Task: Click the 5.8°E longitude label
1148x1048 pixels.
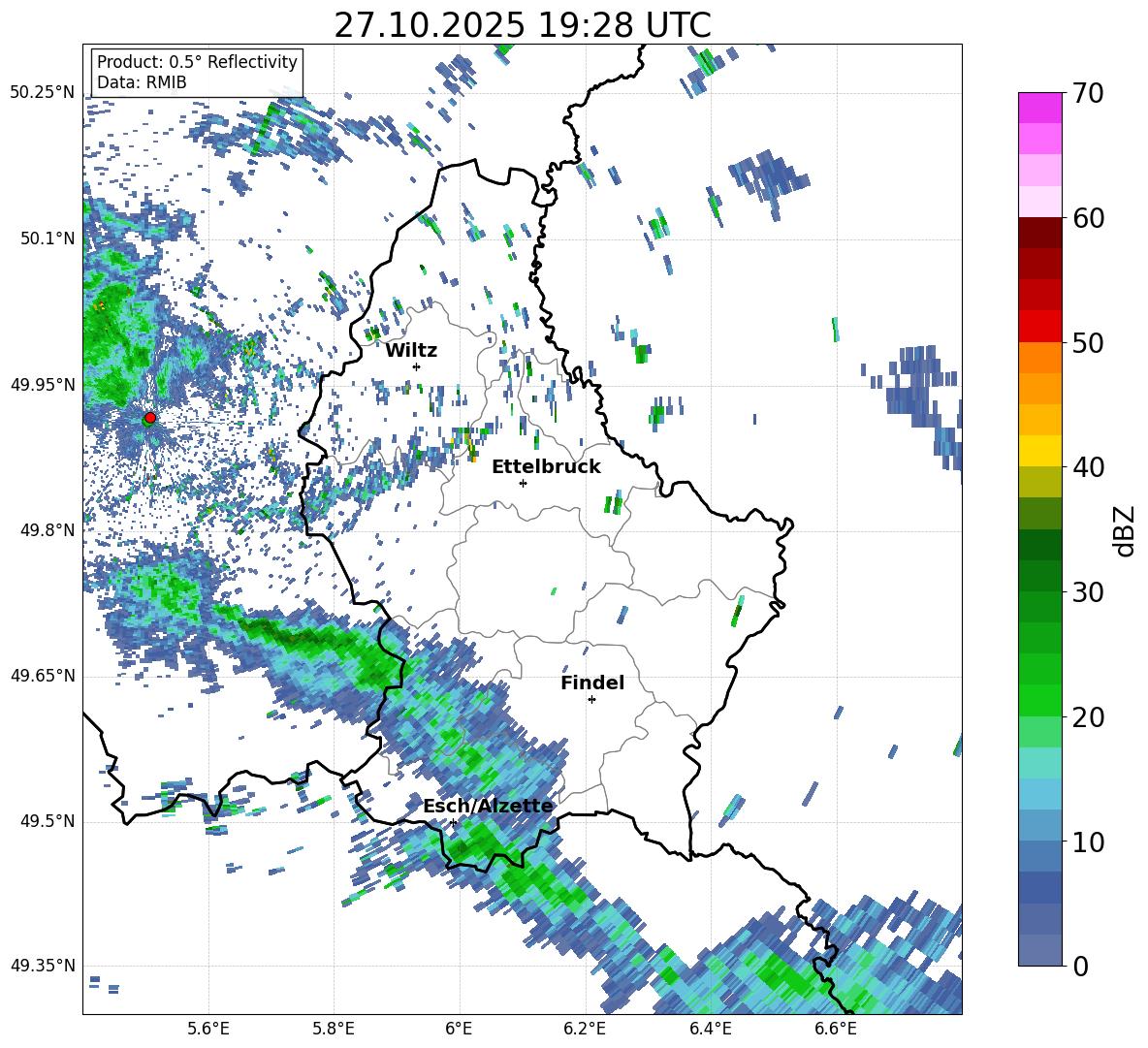Action: click(x=334, y=1029)
